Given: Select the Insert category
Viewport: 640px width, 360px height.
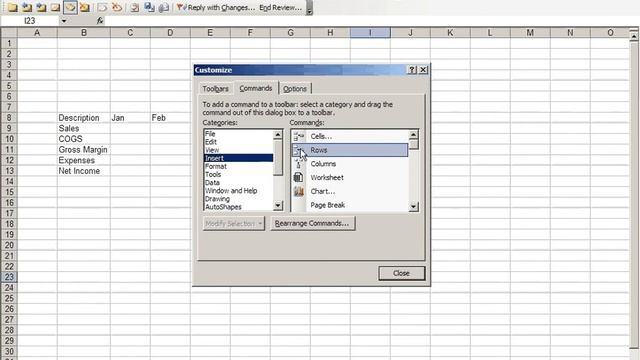Looking at the screenshot, I should [x=238, y=158].
